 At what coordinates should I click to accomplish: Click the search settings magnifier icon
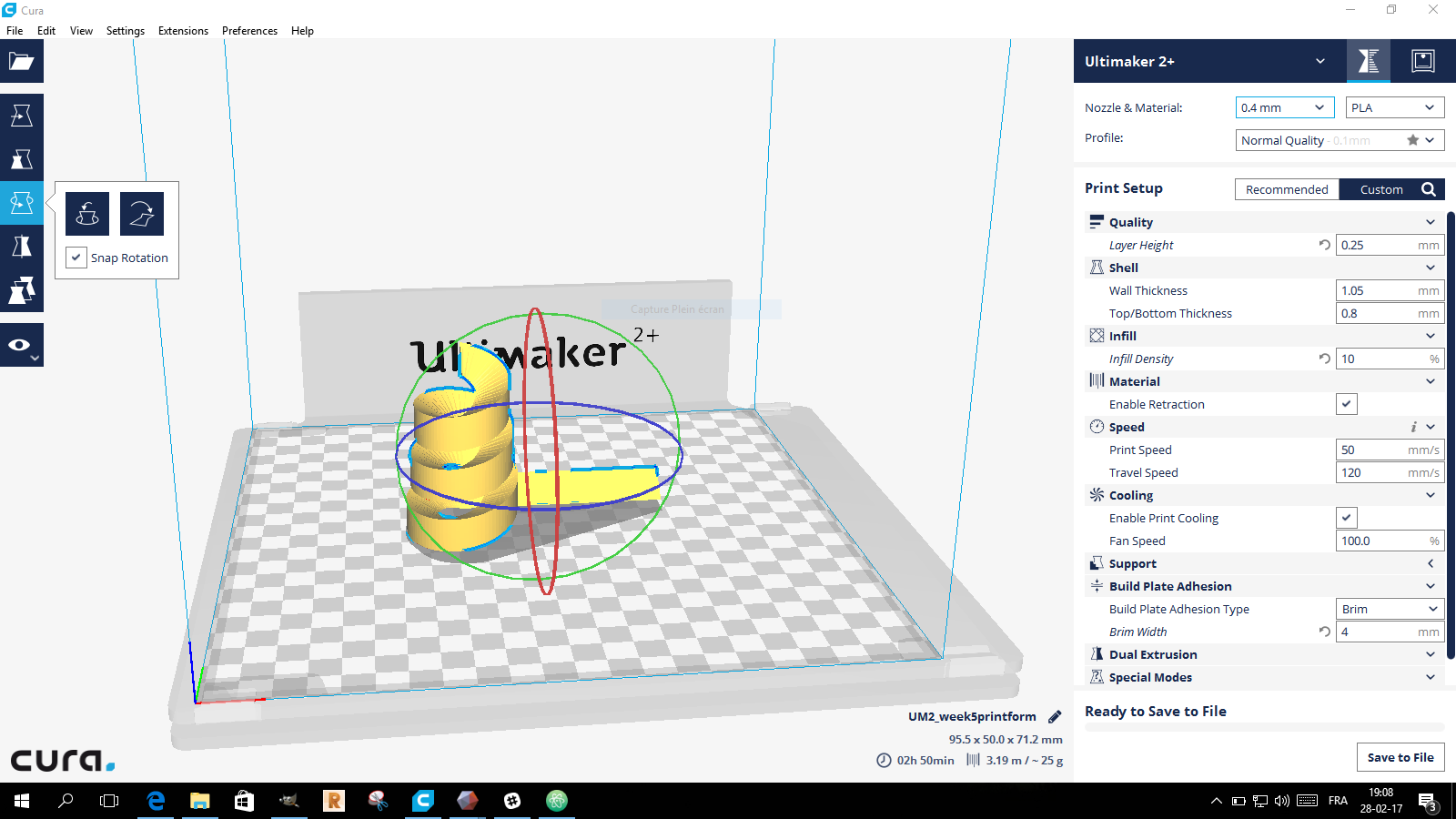[x=1429, y=189]
